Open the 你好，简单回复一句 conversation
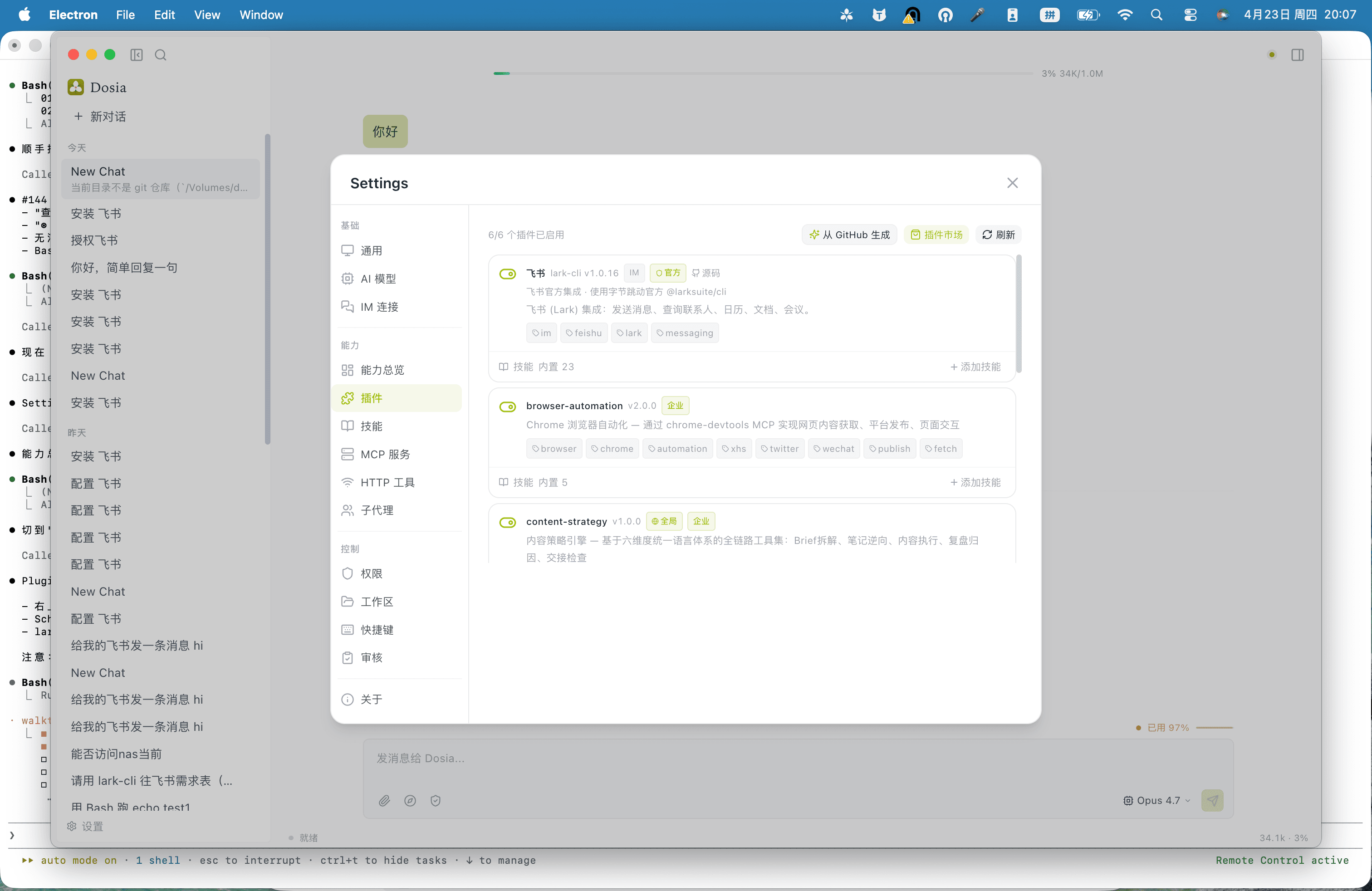 [x=160, y=267]
